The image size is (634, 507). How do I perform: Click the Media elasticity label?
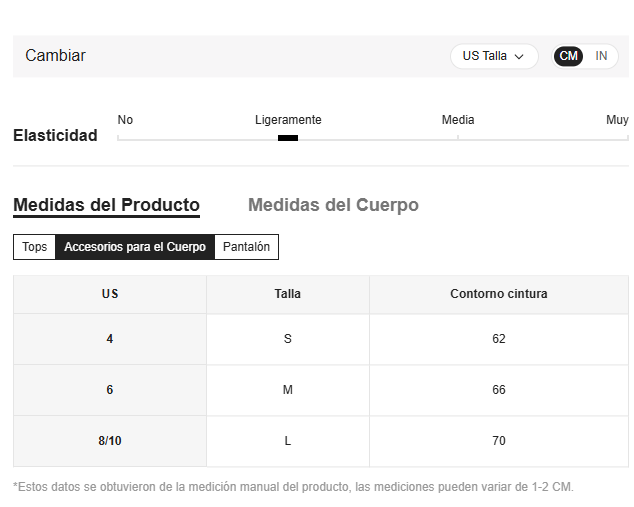tap(458, 120)
